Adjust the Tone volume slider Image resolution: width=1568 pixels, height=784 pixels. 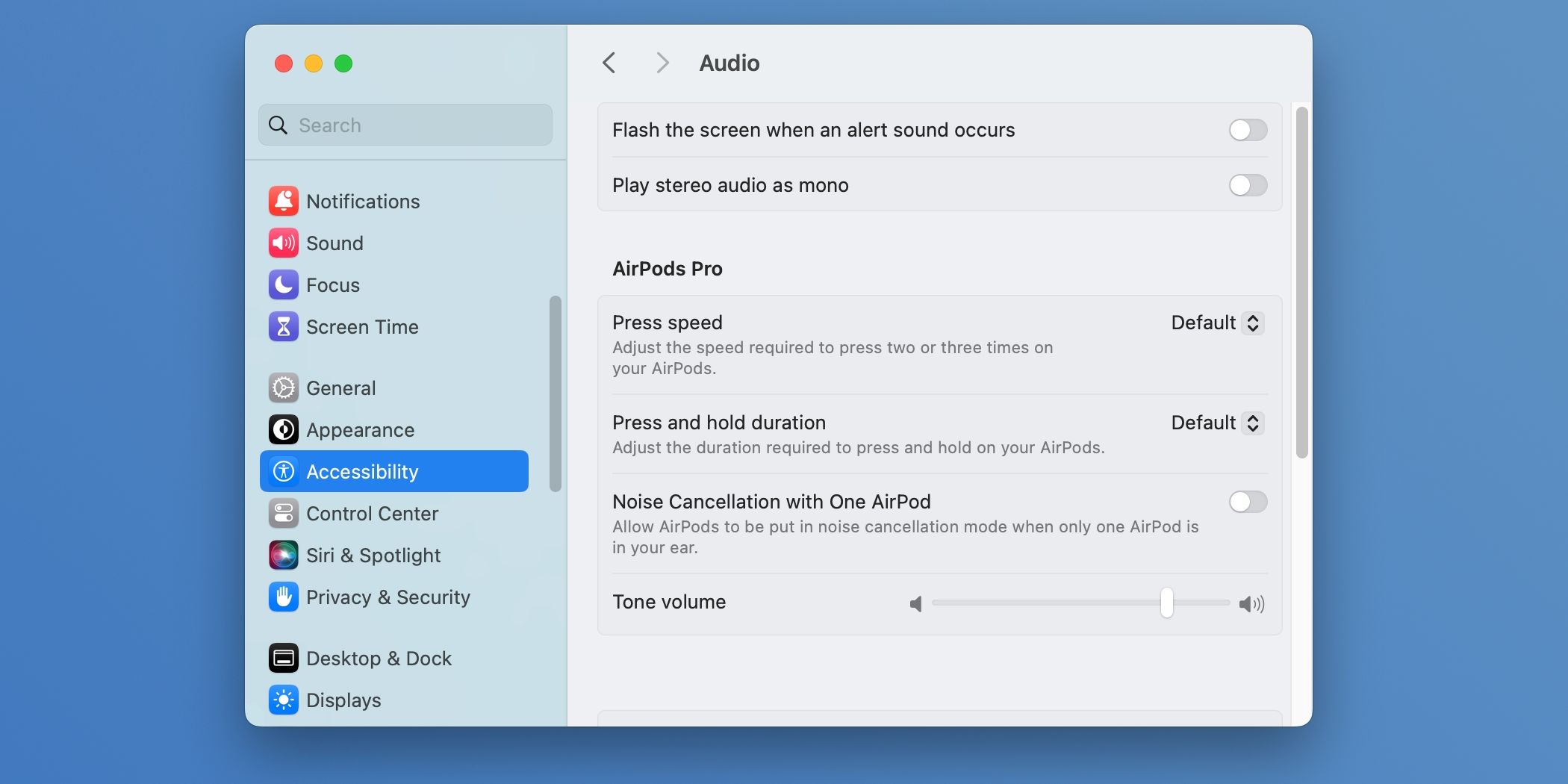click(1165, 603)
